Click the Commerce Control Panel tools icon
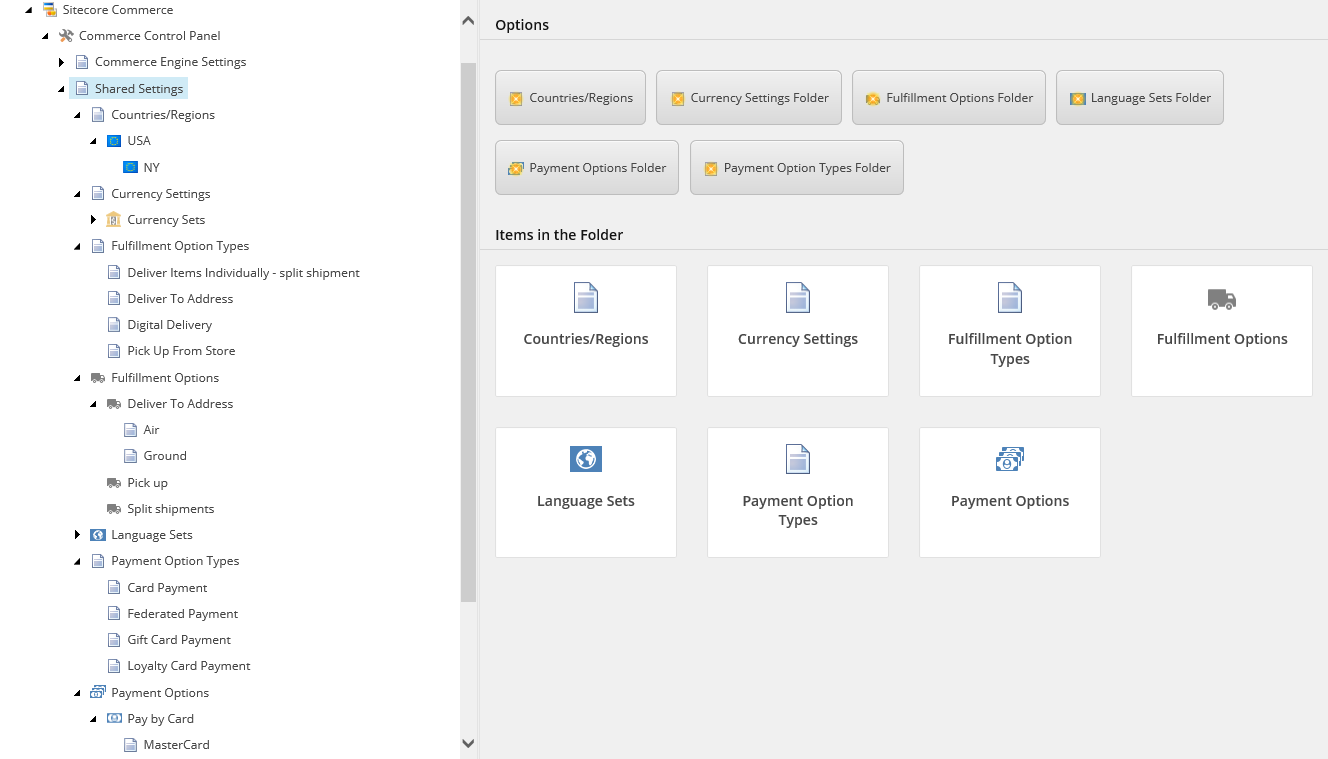Screen dimensions: 1328x759 tap(66, 36)
